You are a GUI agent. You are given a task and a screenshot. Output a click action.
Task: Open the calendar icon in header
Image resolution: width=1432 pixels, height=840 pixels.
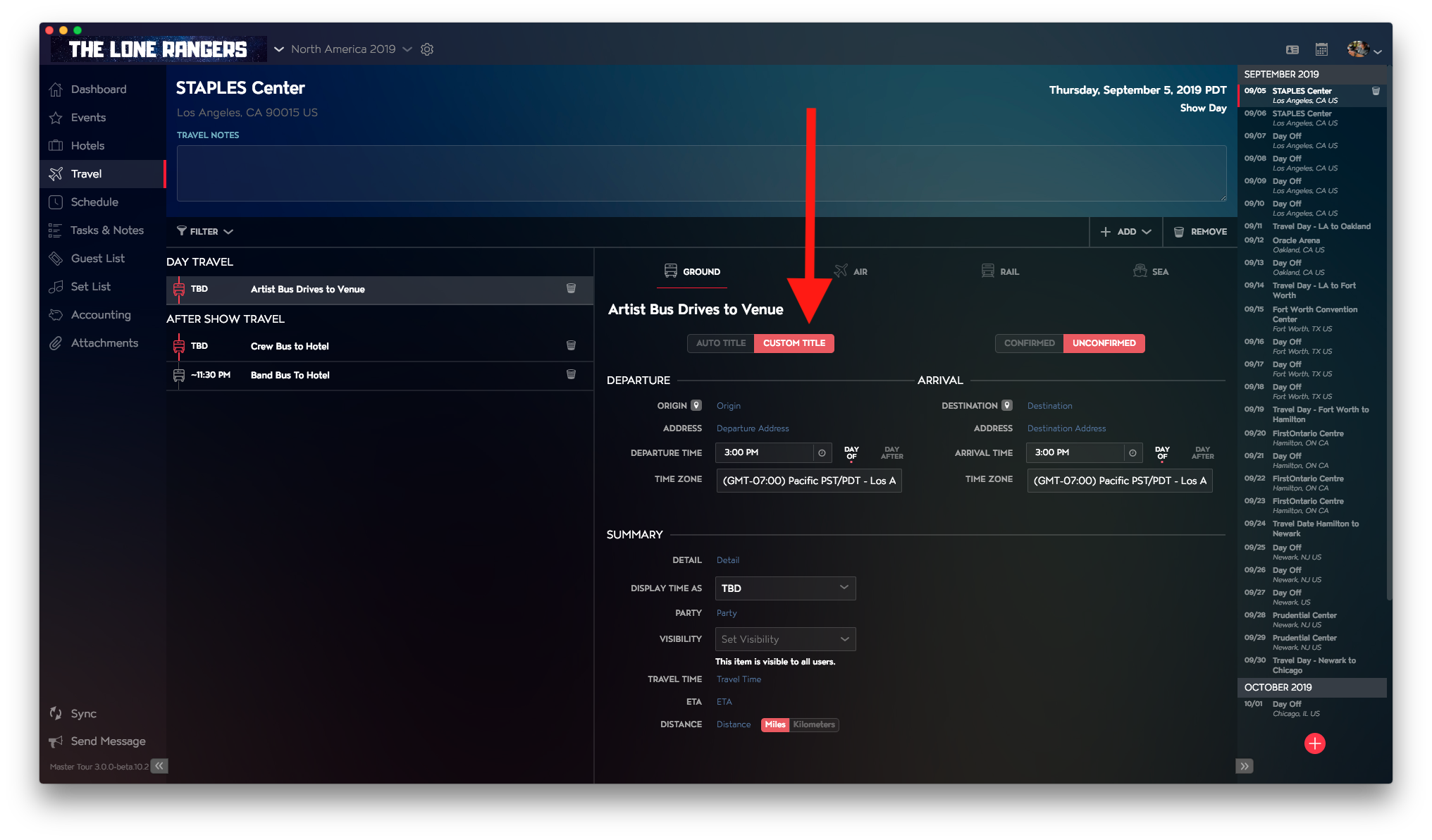tap(1322, 49)
